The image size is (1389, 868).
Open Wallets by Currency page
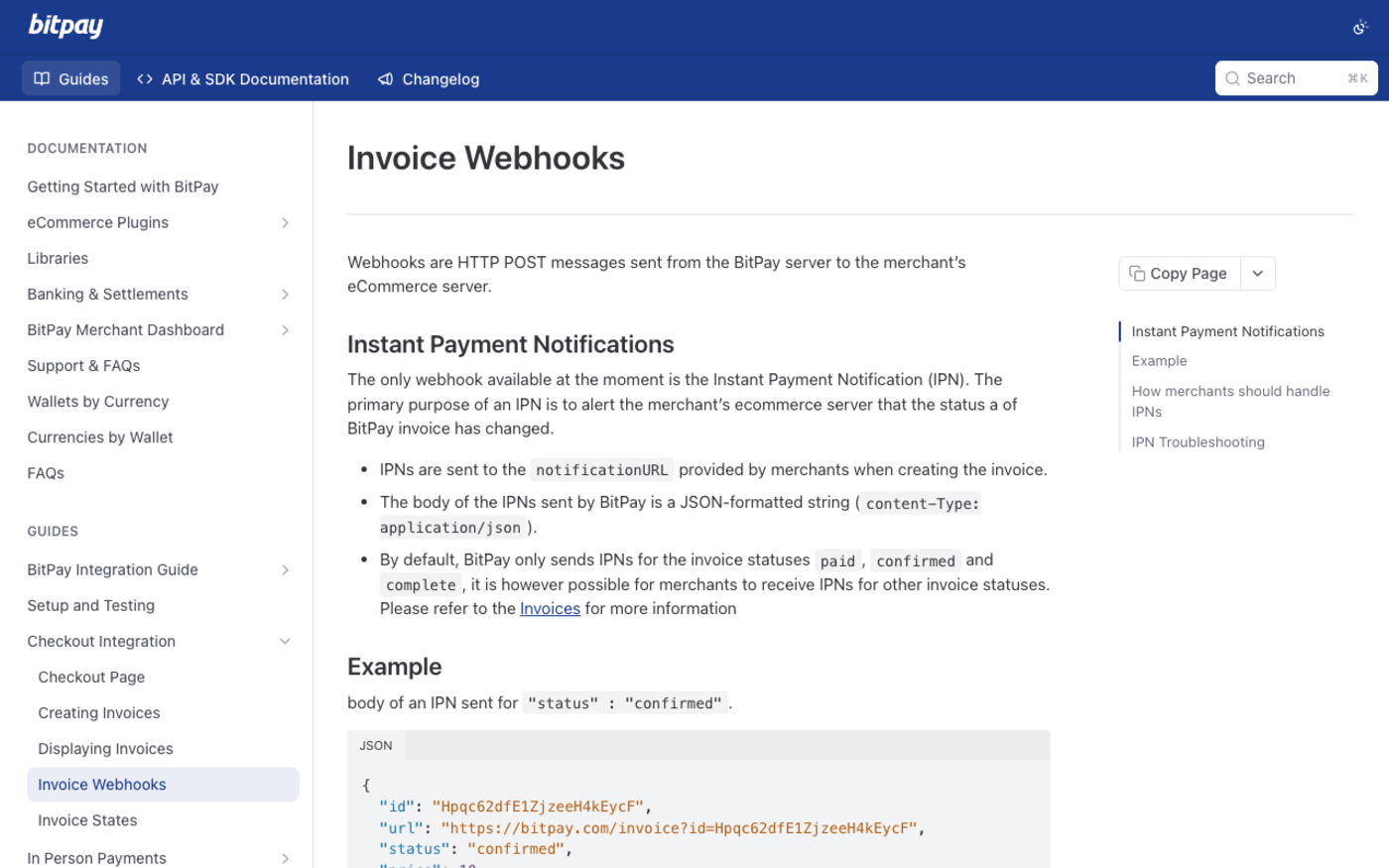(x=98, y=402)
